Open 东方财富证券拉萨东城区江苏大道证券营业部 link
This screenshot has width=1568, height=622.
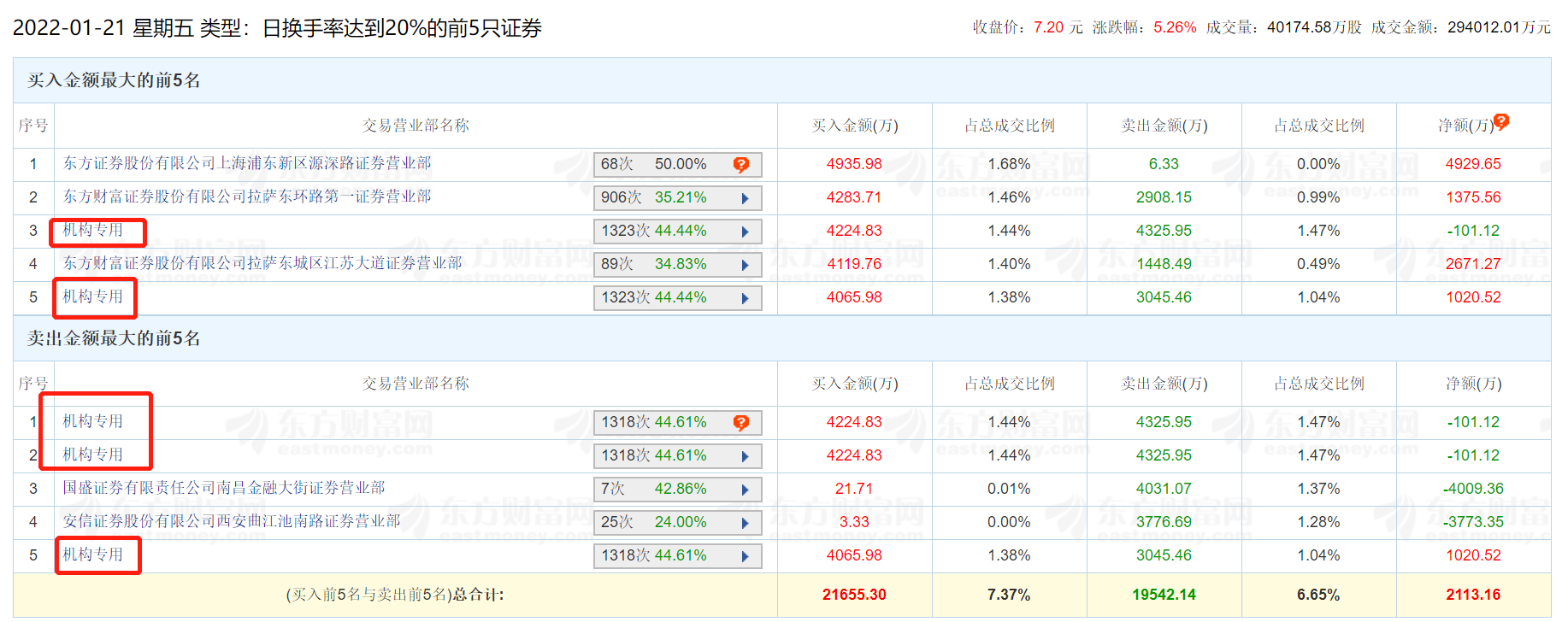262,263
